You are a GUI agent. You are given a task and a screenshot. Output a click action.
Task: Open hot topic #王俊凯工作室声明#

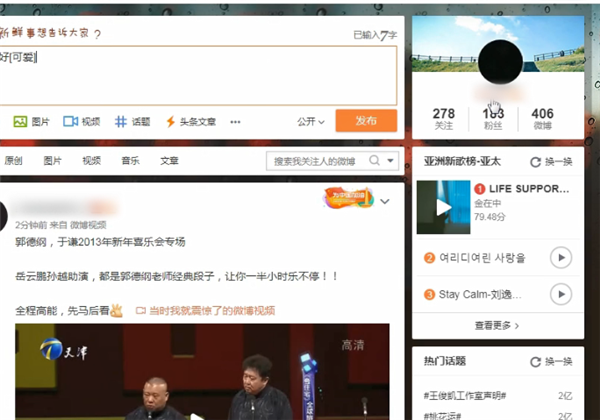point(465,396)
